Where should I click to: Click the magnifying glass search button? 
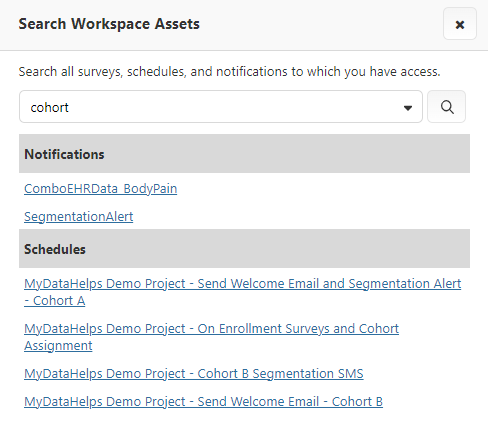446,107
